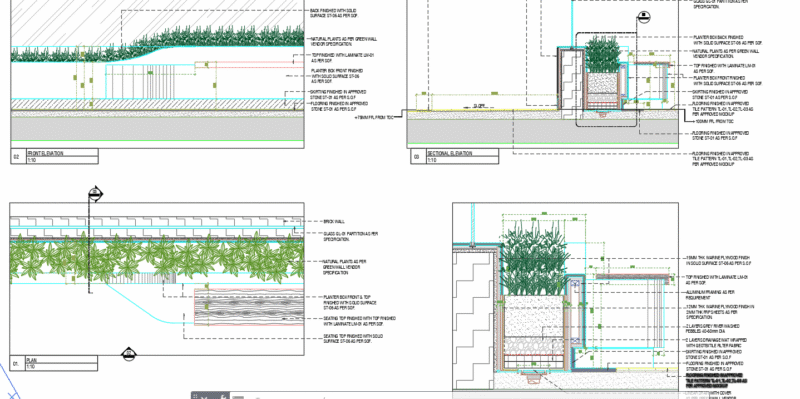Select plan's NATURAL PLANTS annotation

click(344, 267)
